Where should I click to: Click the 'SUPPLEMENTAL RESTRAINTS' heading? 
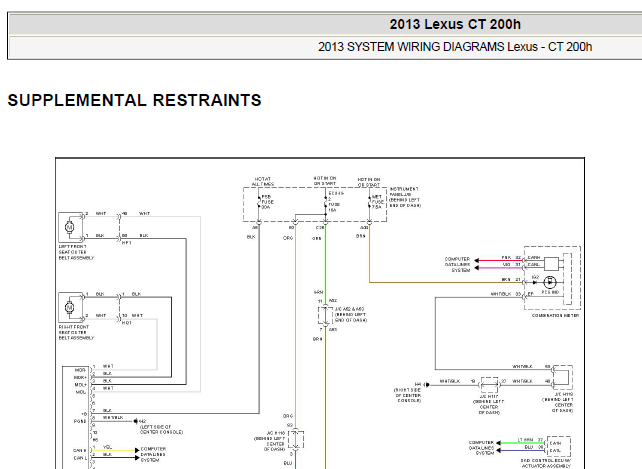coord(134,100)
